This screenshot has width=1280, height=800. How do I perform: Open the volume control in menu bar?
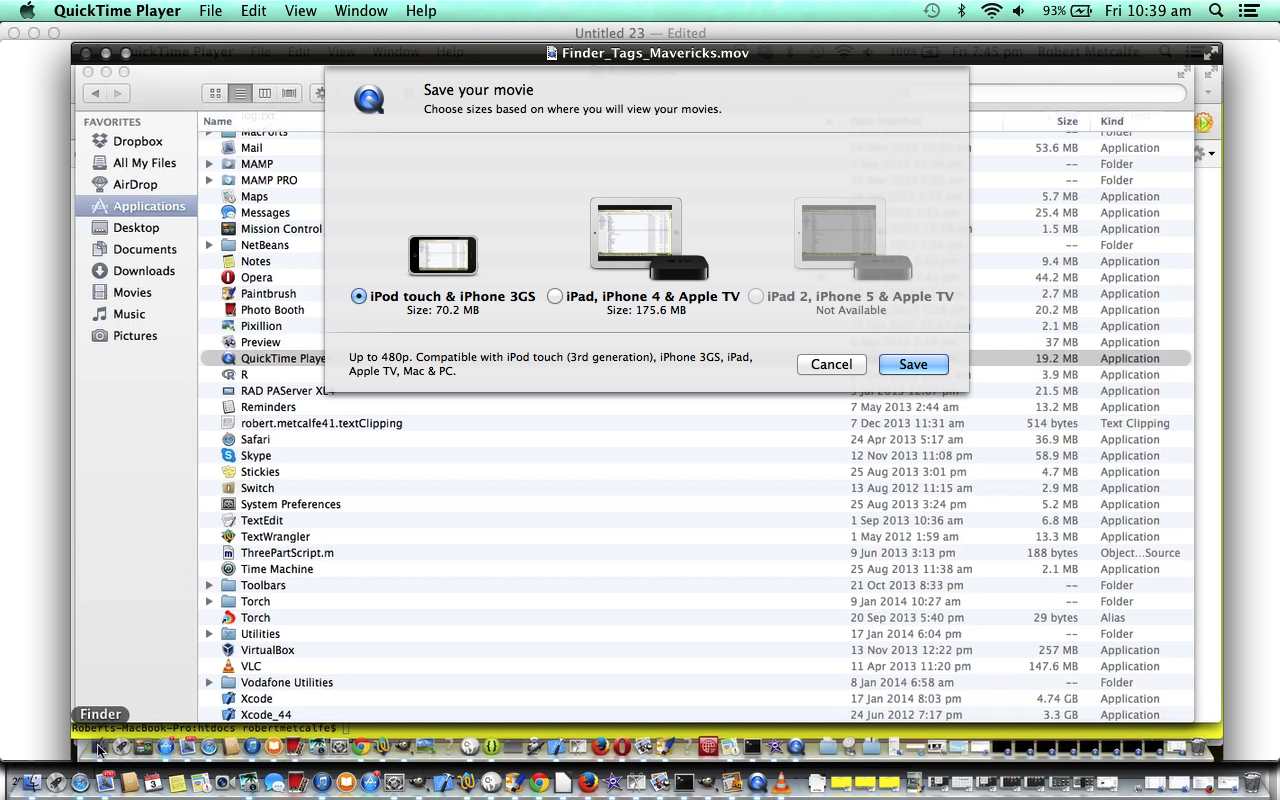pyautogui.click(x=1018, y=11)
